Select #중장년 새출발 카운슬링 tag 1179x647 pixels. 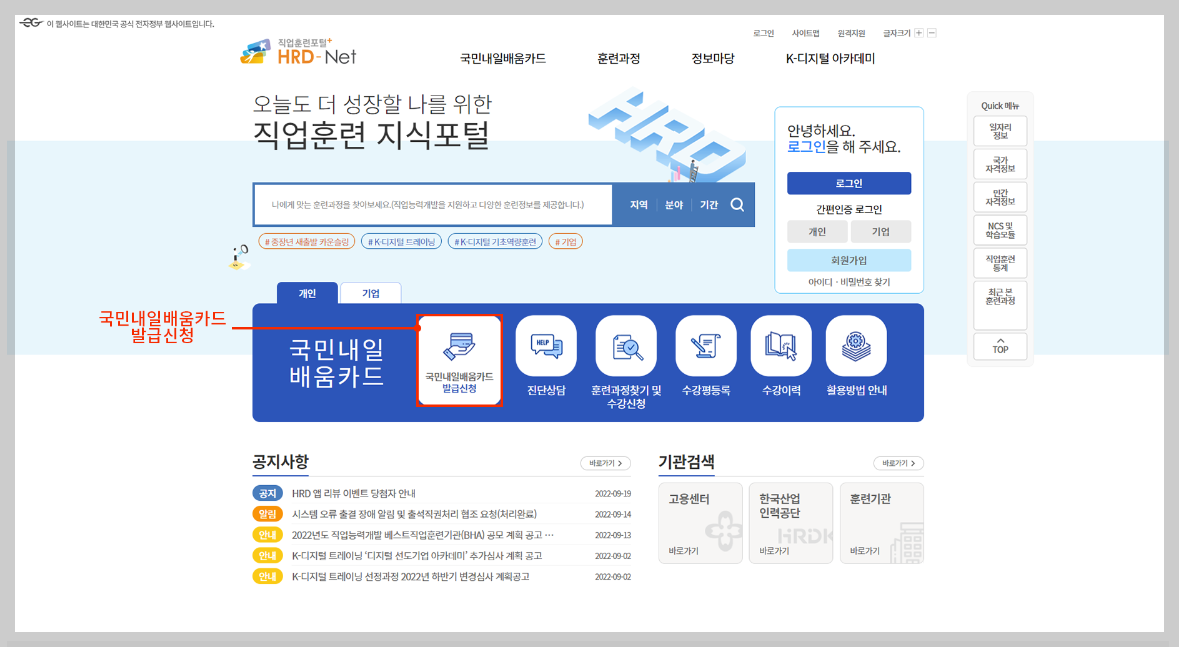pyautogui.click(x=307, y=241)
